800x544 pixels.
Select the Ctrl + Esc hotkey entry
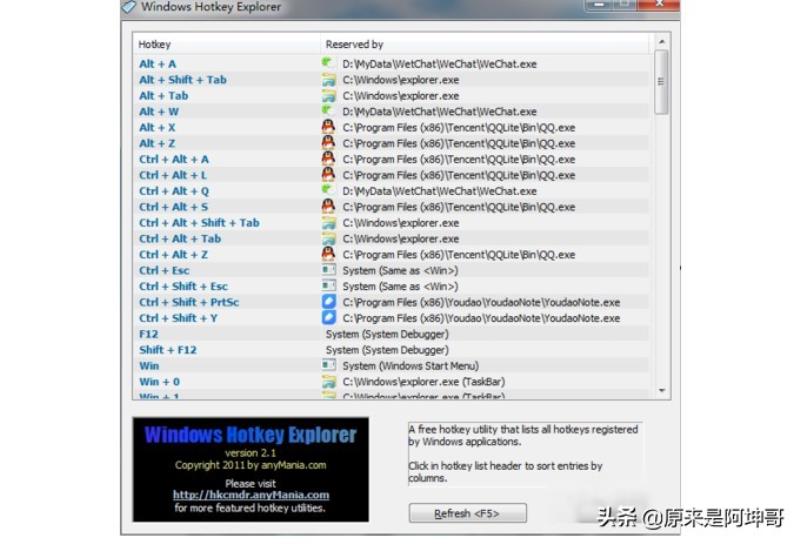point(164,270)
